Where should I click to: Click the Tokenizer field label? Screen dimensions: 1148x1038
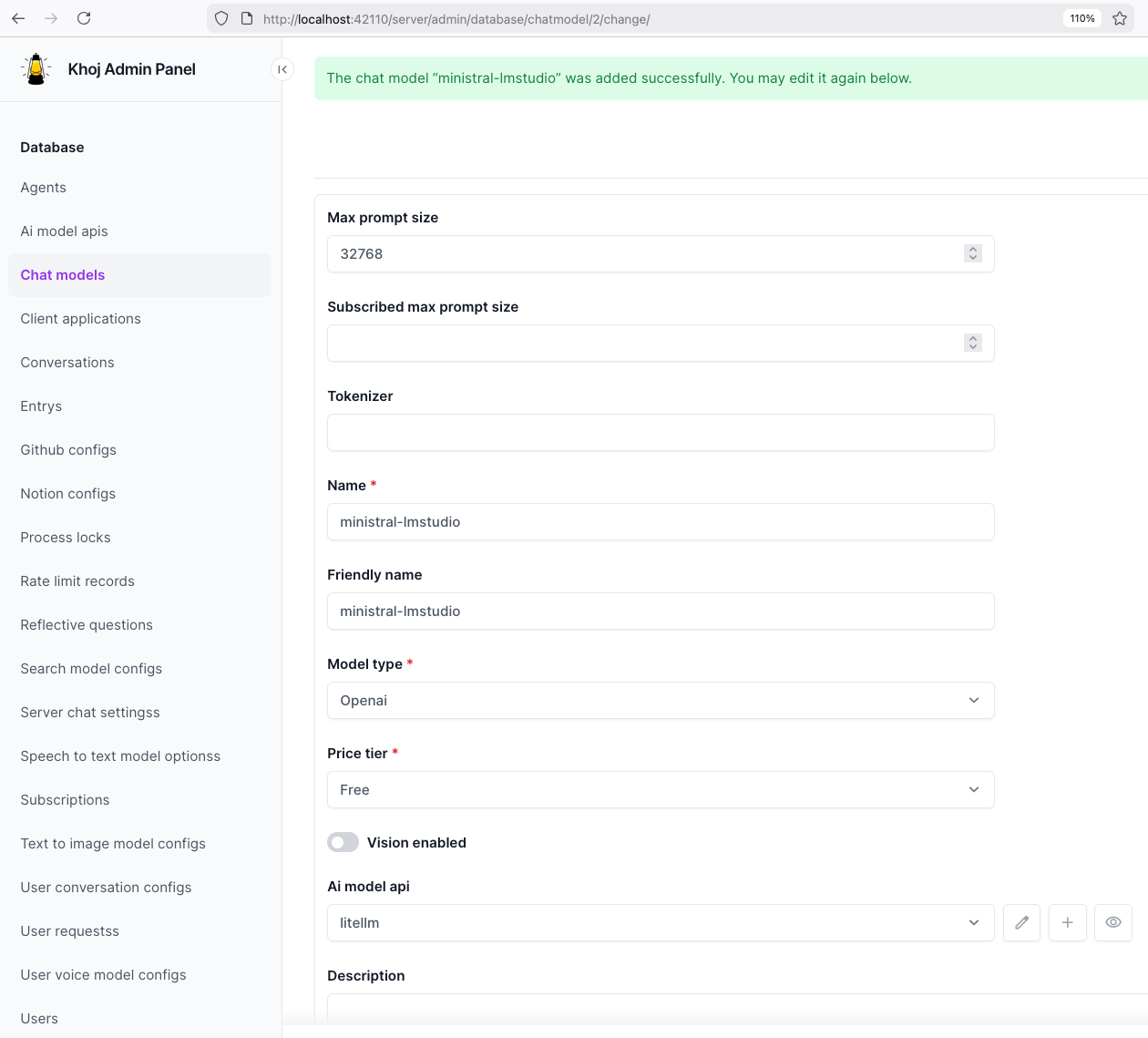coord(360,396)
